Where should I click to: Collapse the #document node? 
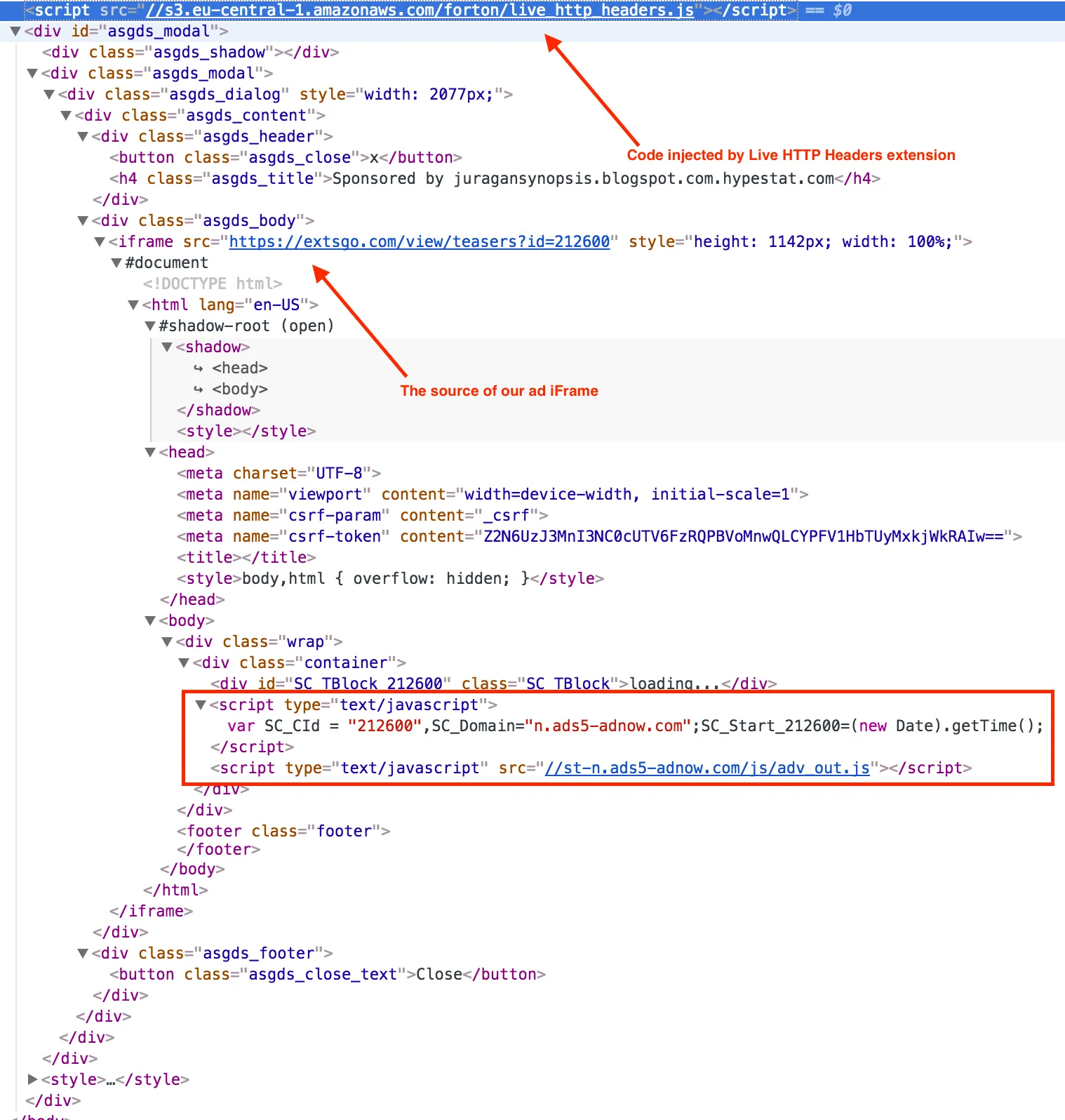pyautogui.click(x=116, y=263)
